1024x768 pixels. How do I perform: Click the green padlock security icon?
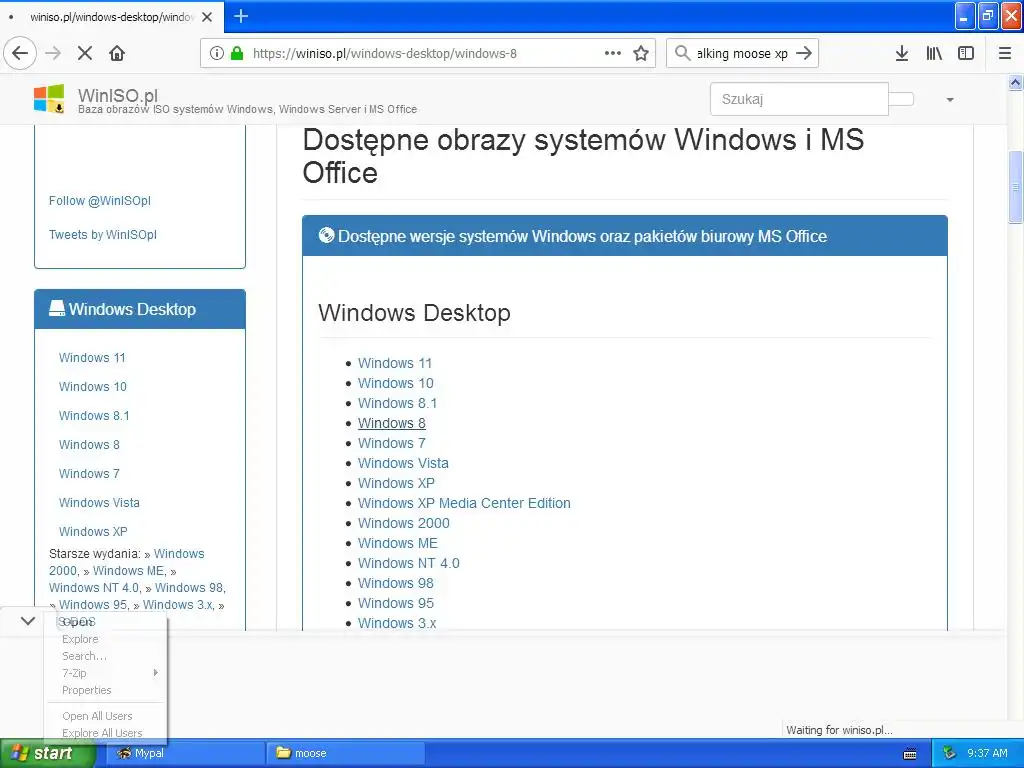(x=237, y=53)
